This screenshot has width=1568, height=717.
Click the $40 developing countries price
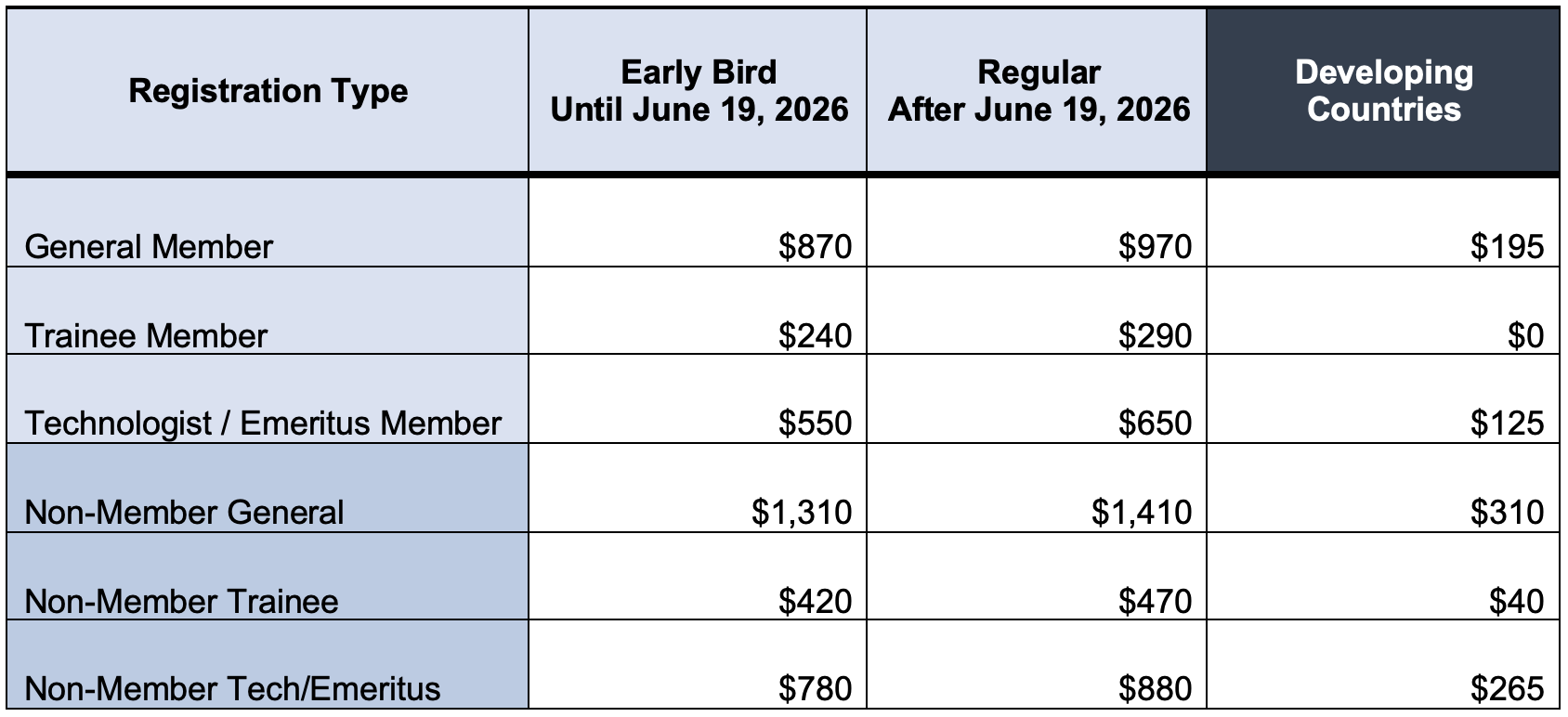[1516, 601]
